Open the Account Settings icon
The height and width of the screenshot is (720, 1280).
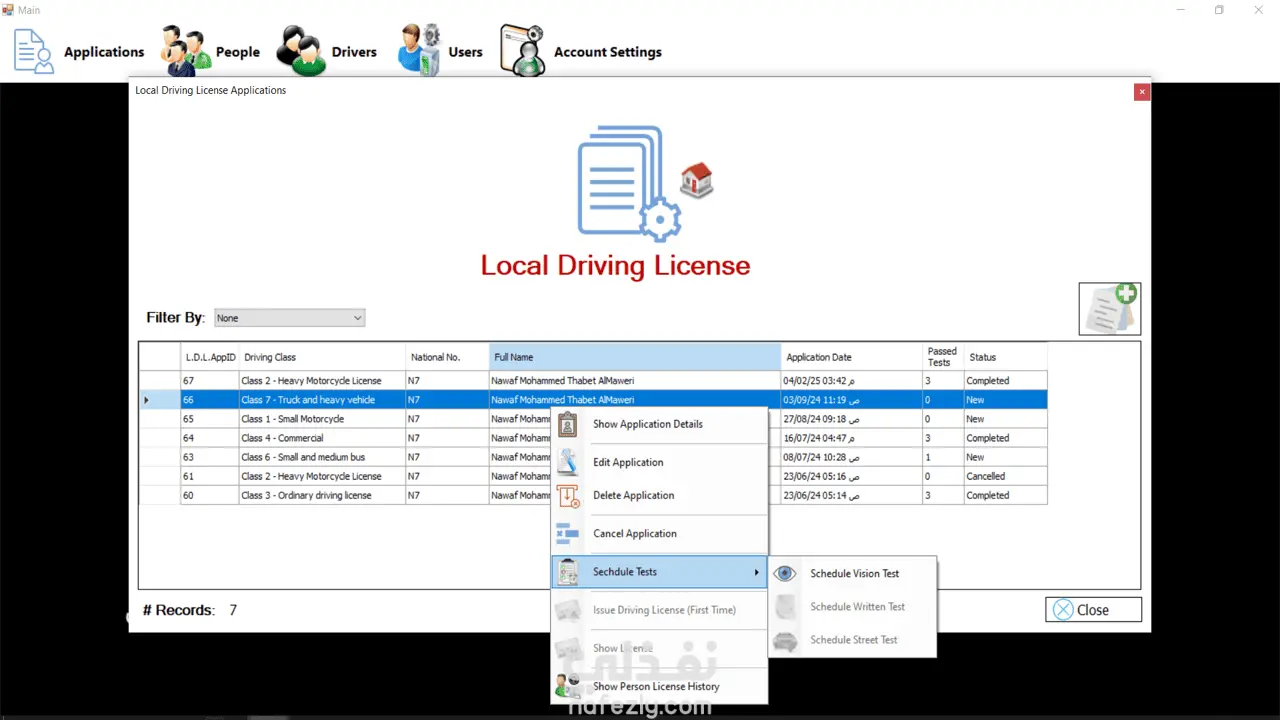click(x=522, y=50)
